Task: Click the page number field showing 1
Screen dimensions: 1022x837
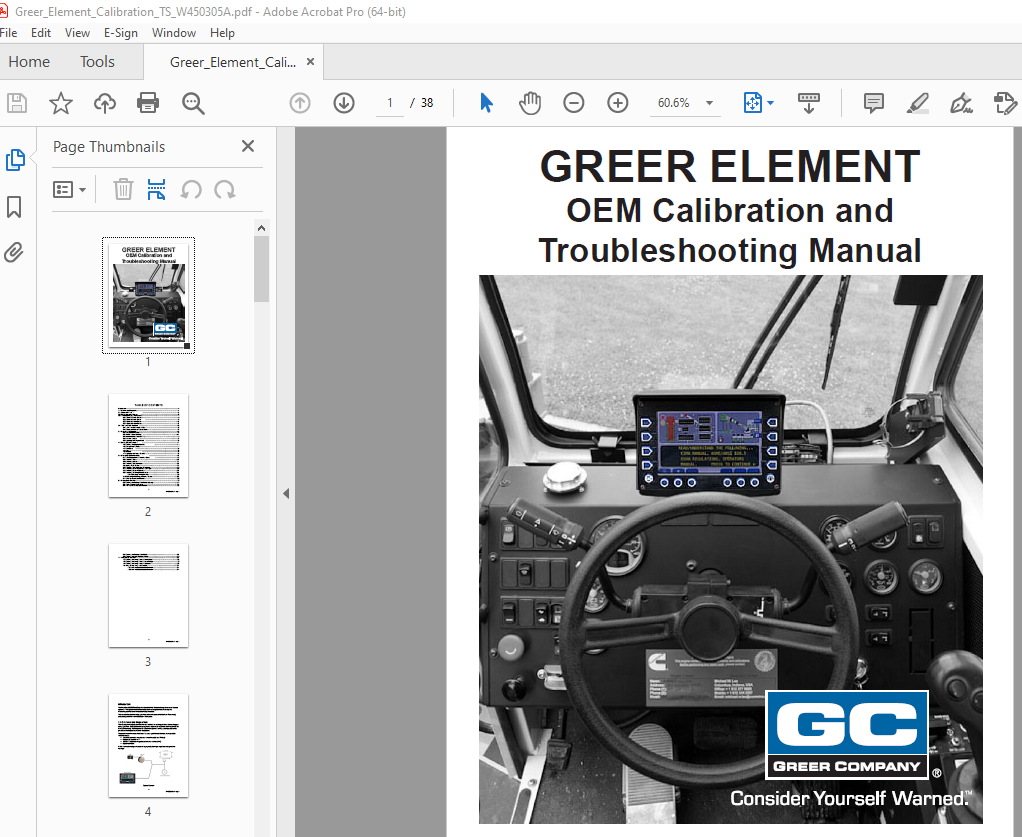Action: pyautogui.click(x=390, y=103)
